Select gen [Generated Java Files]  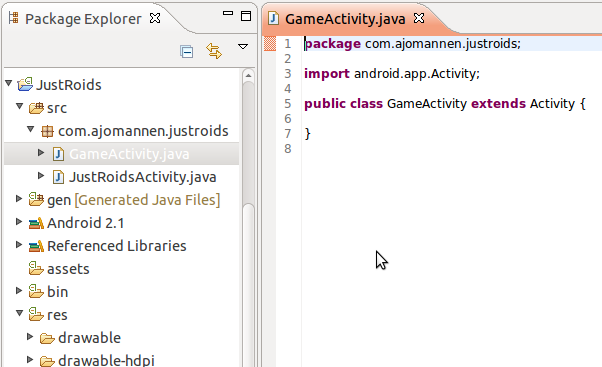(134, 200)
